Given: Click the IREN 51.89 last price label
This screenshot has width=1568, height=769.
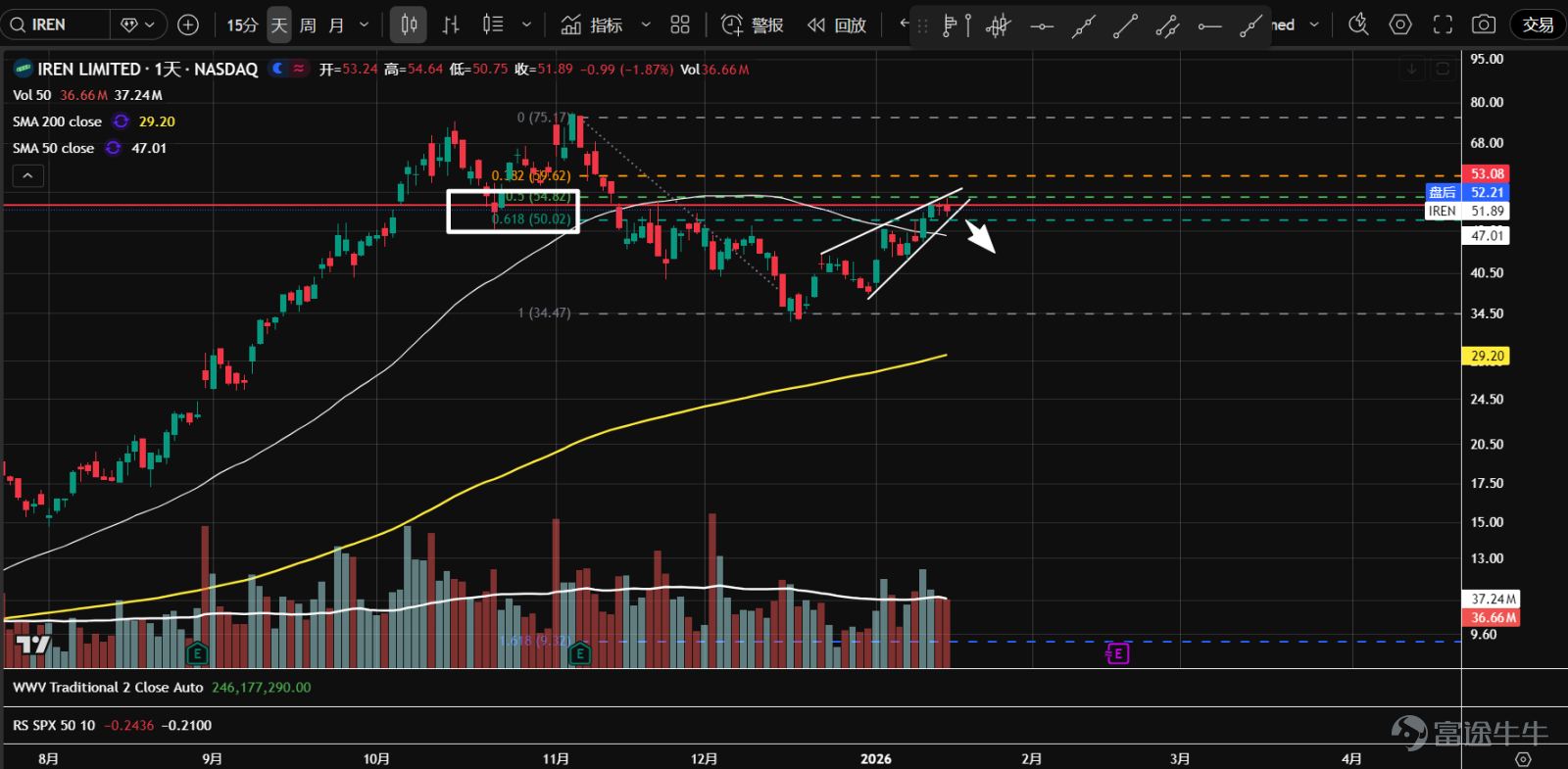Looking at the screenshot, I should (1467, 211).
